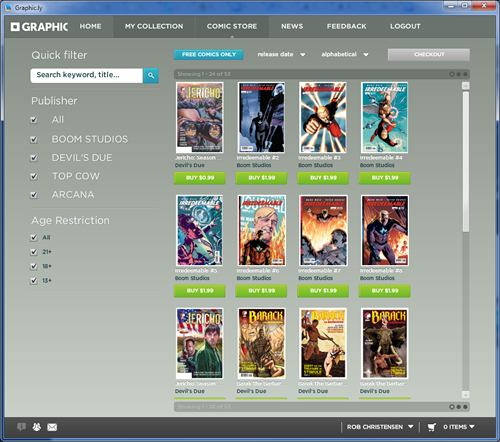Switch to MY COLLECTION tab
The width and height of the screenshot is (500, 442).
pos(154,26)
